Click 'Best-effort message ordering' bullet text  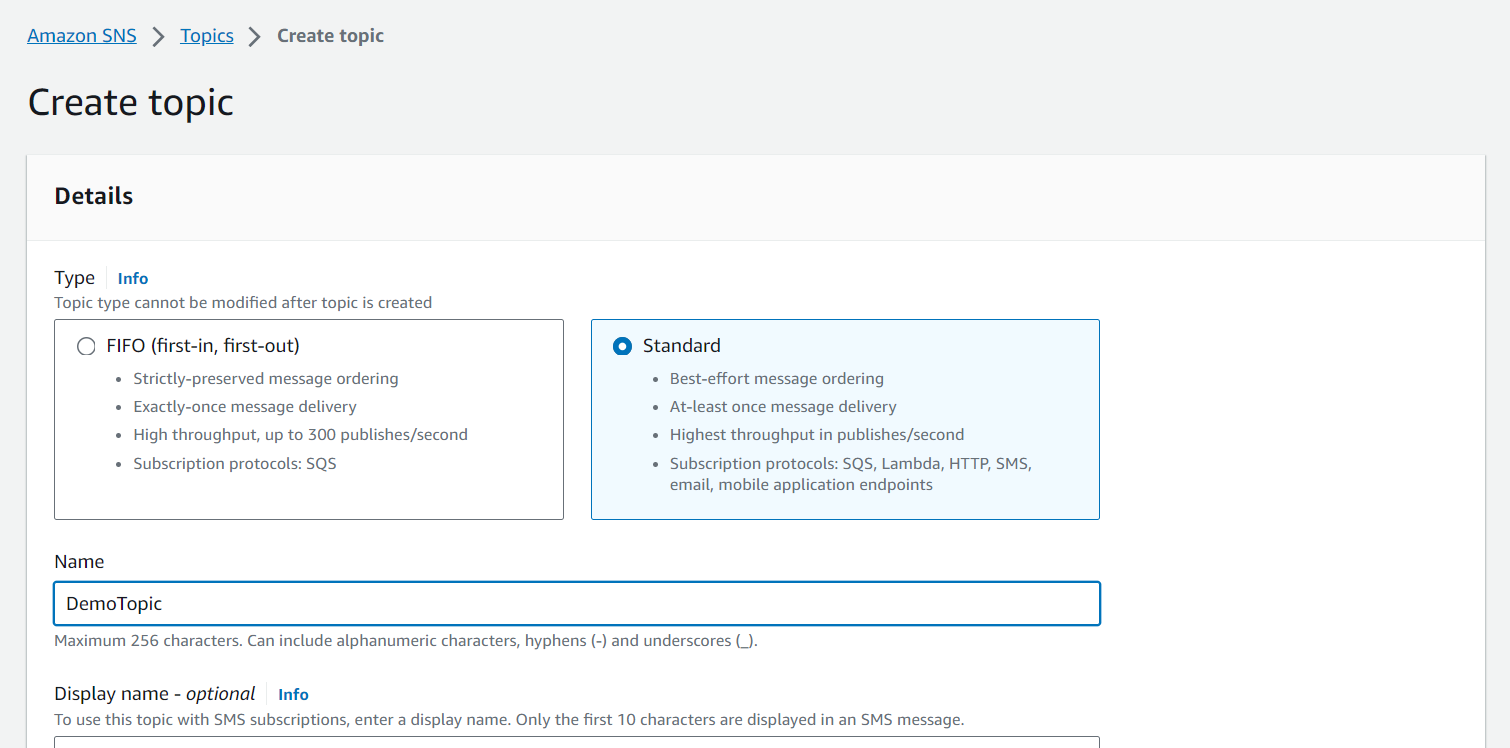pos(777,379)
